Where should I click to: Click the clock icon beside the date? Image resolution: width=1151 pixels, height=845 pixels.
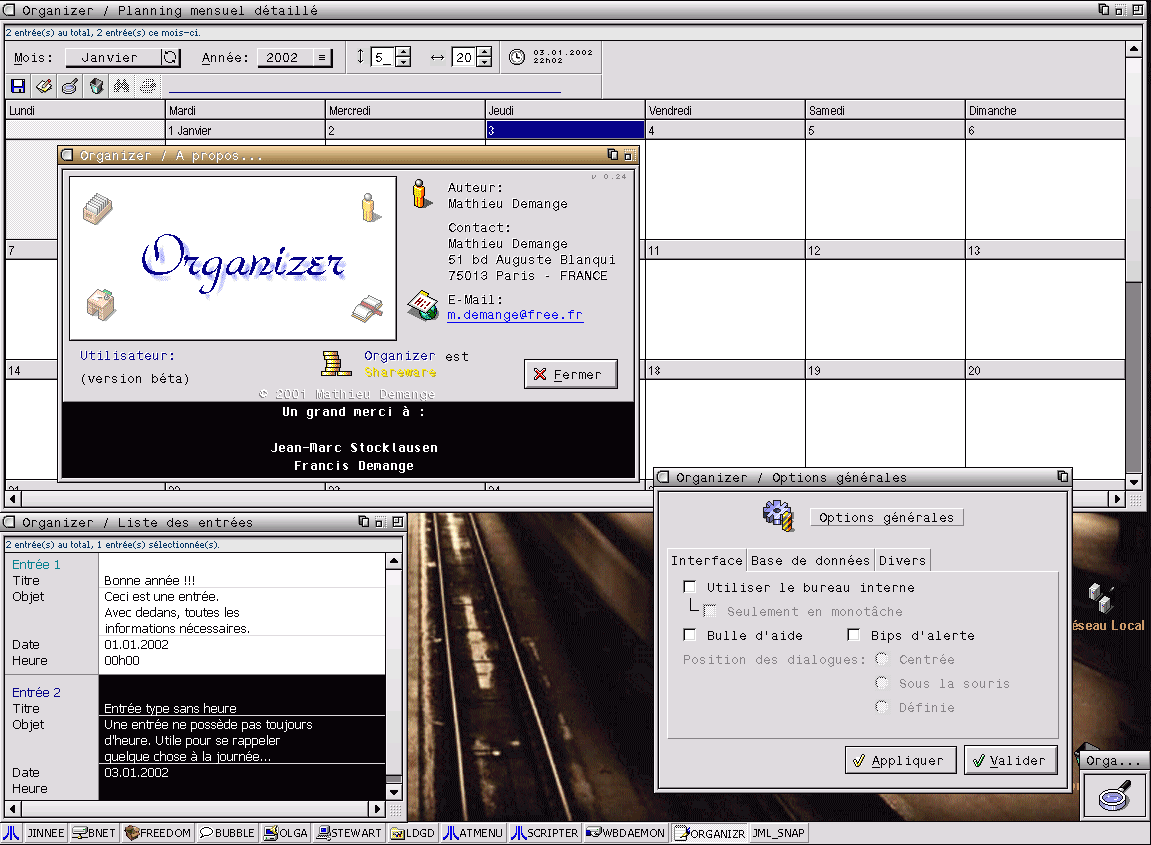(x=517, y=57)
